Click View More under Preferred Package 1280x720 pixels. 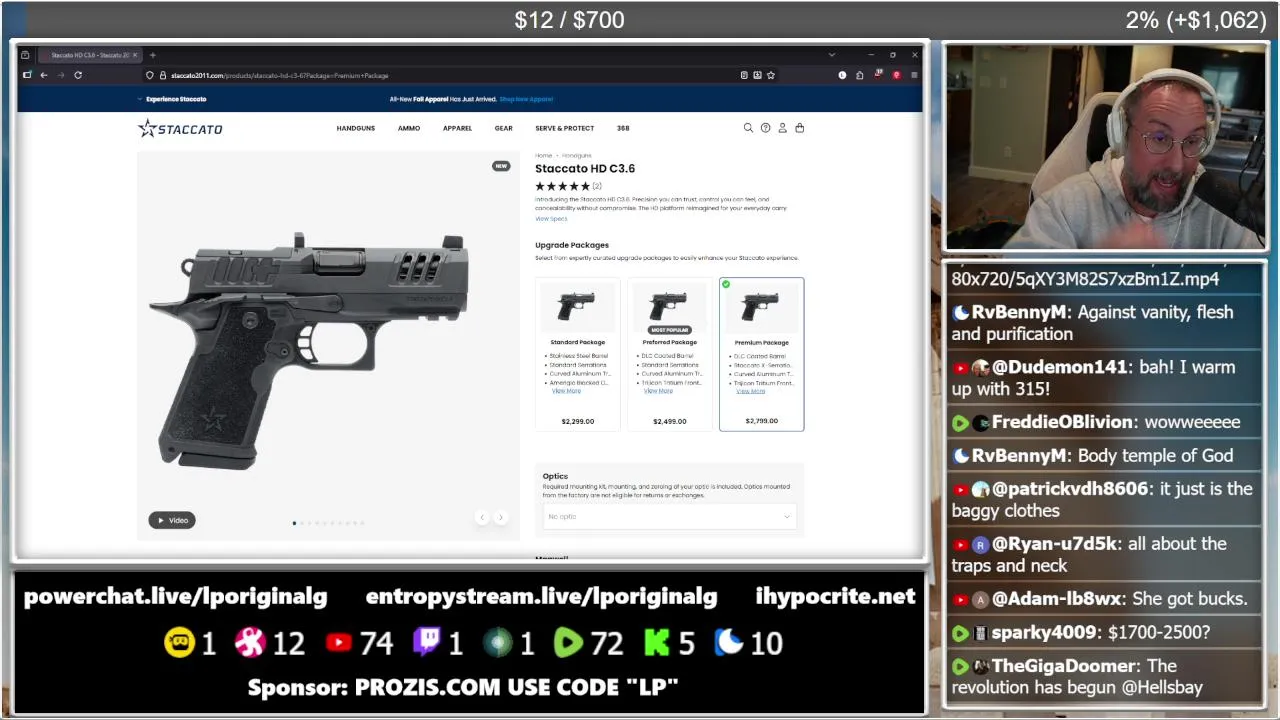point(658,391)
